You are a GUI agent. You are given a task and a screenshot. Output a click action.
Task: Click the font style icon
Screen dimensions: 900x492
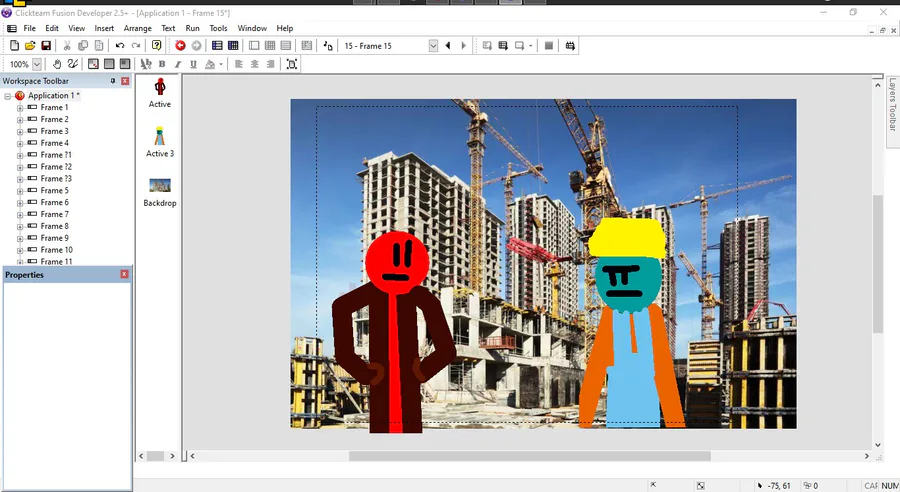(146, 64)
